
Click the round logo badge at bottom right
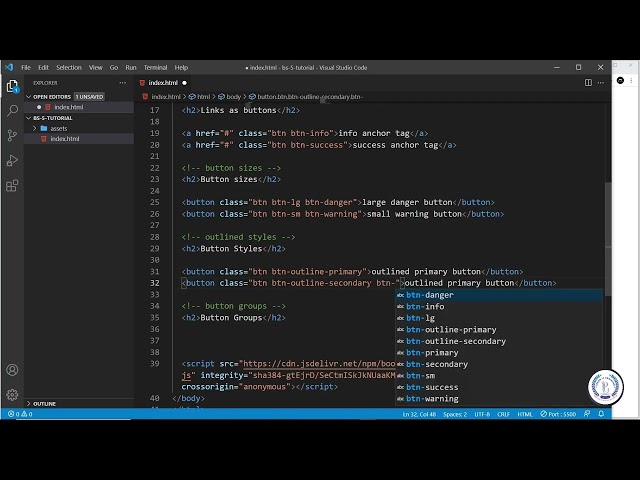(x=605, y=387)
